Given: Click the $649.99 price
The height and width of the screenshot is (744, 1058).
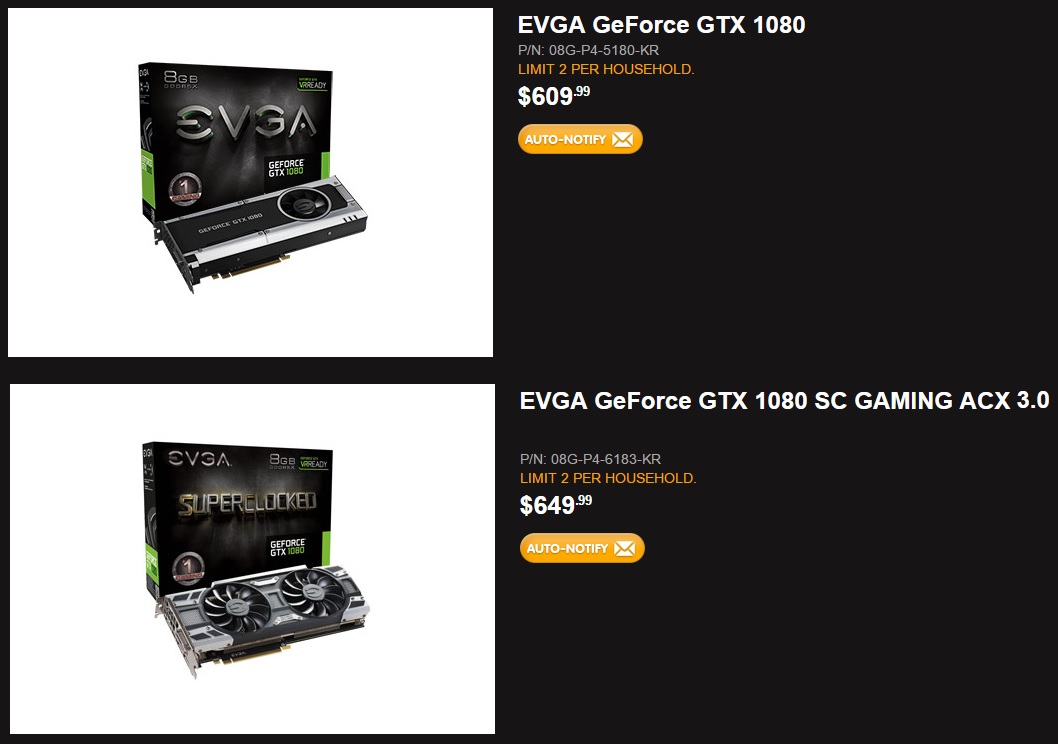Looking at the screenshot, I should [x=556, y=505].
